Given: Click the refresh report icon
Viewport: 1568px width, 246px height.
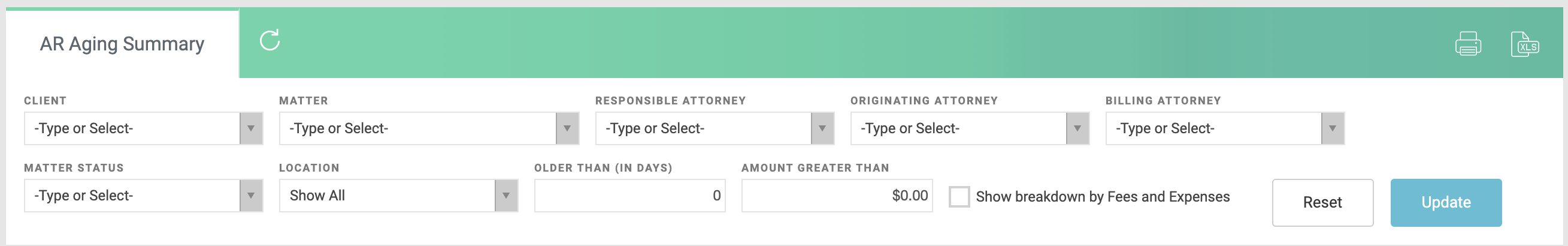Looking at the screenshot, I should click(x=270, y=41).
